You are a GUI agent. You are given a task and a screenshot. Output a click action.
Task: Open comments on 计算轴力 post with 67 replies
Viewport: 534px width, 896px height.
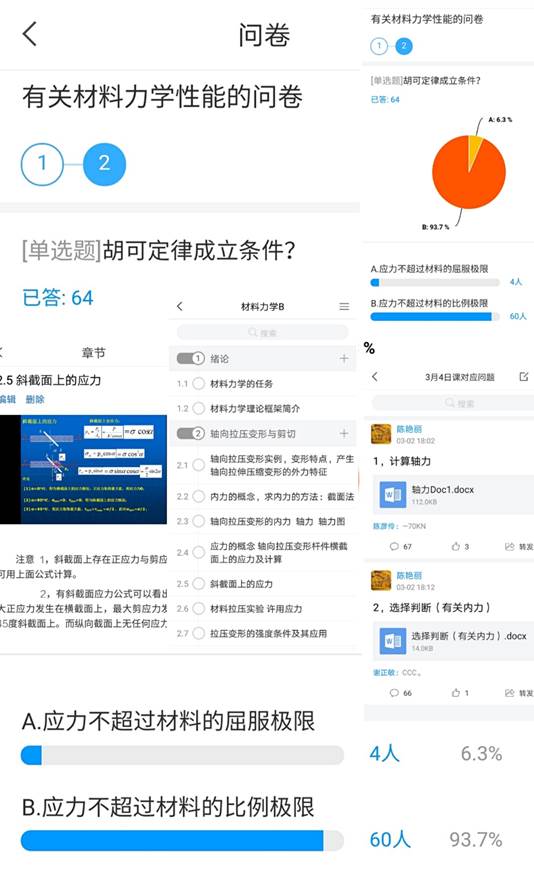[401, 546]
